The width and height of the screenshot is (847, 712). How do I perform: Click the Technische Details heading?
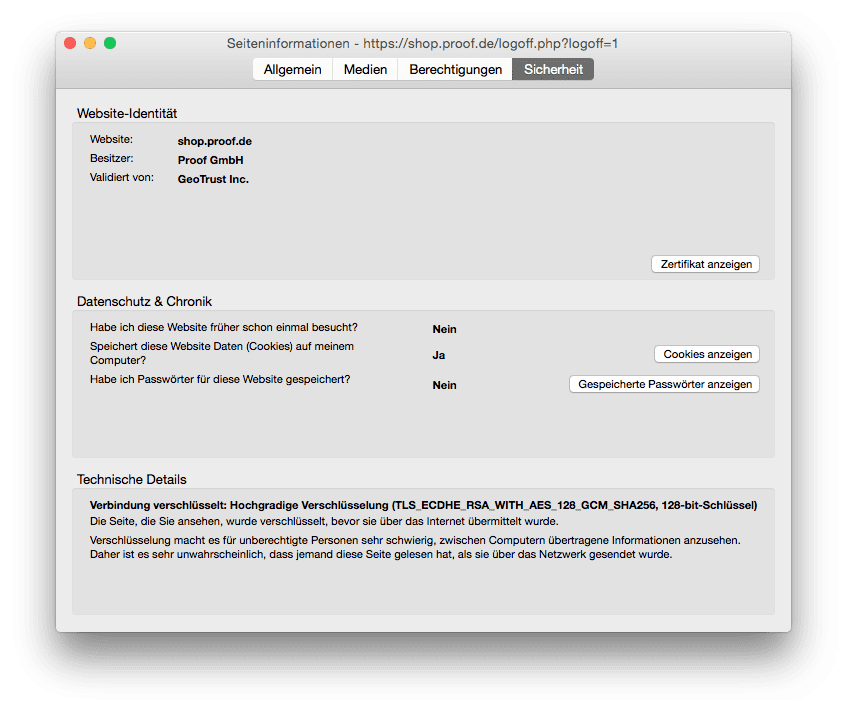click(131, 479)
